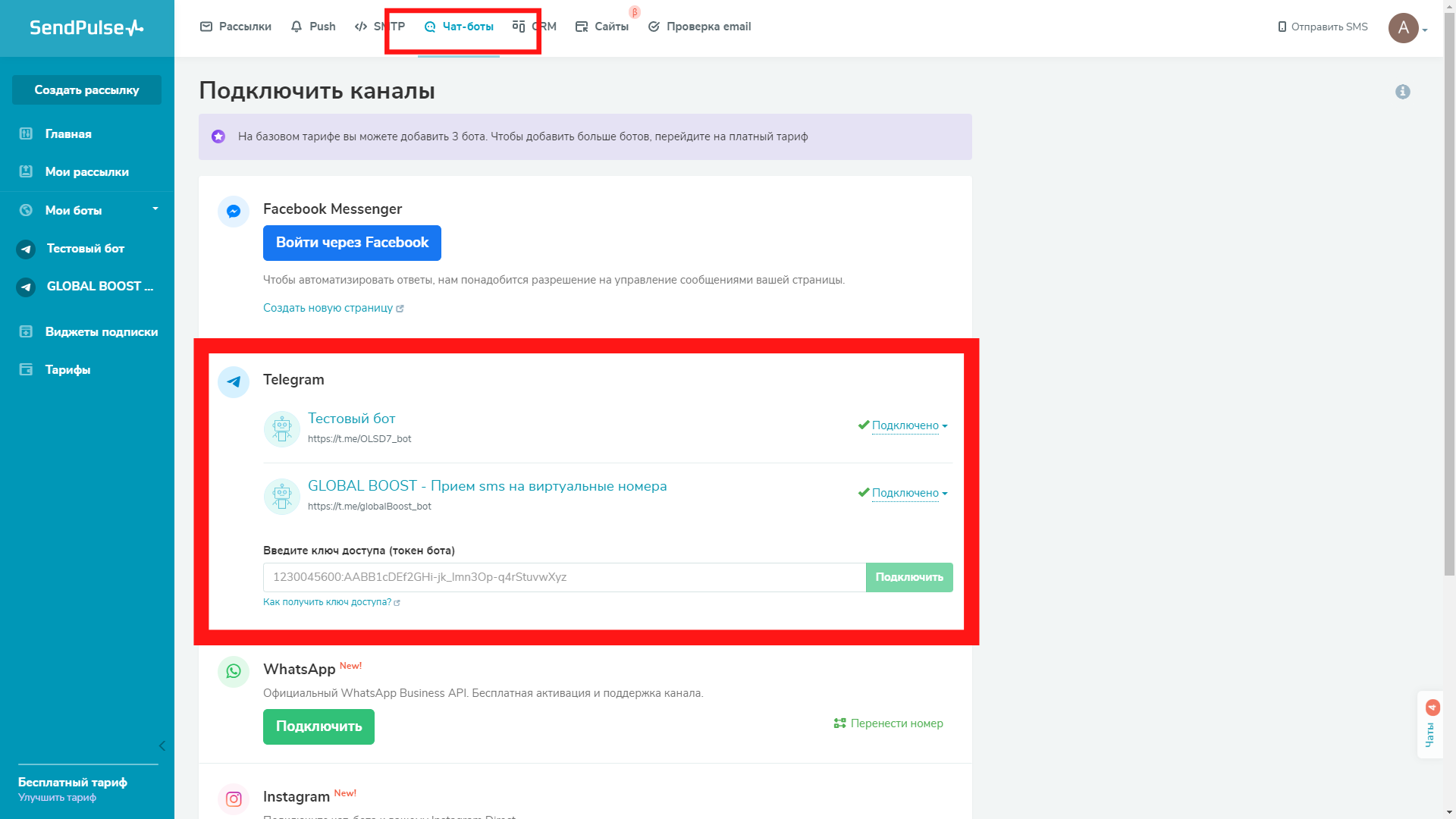Open the Push top menu
The width and height of the screenshot is (1456, 819).
click(313, 27)
